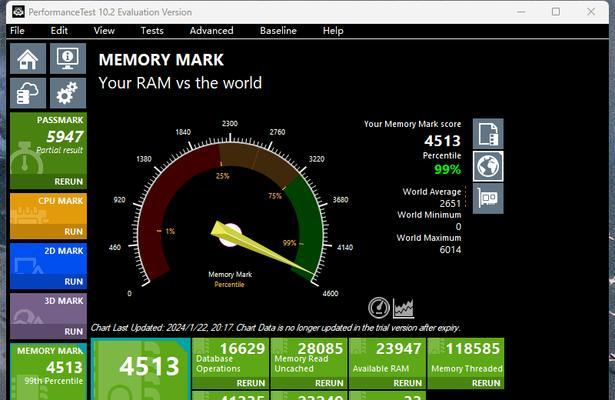This screenshot has height=400, width=615.
Task: Click the PassMark 5947 score value
Action: [x=65, y=136]
